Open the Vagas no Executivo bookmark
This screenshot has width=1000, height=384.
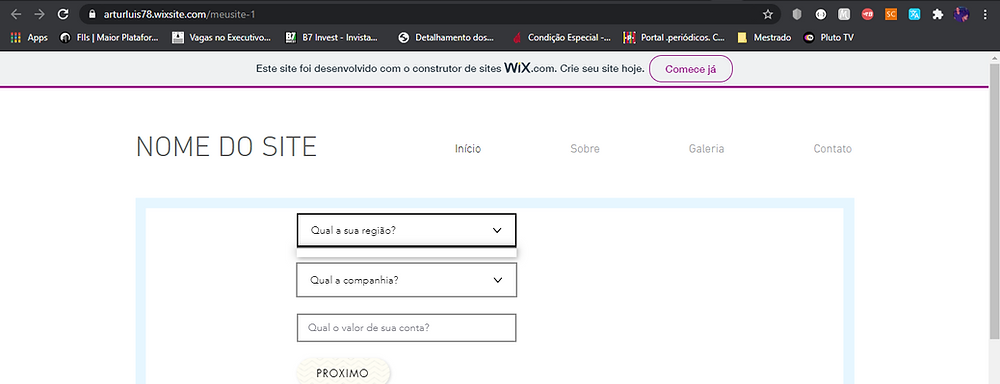click(x=221, y=38)
